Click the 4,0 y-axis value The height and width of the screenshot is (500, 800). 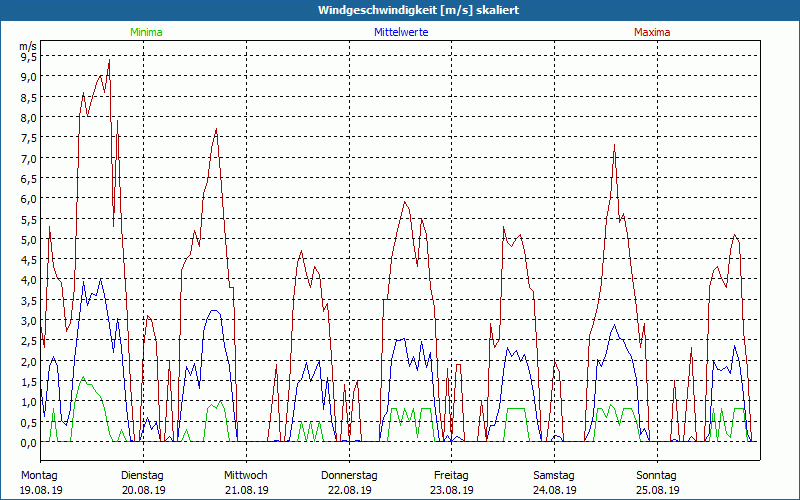(x=29, y=280)
